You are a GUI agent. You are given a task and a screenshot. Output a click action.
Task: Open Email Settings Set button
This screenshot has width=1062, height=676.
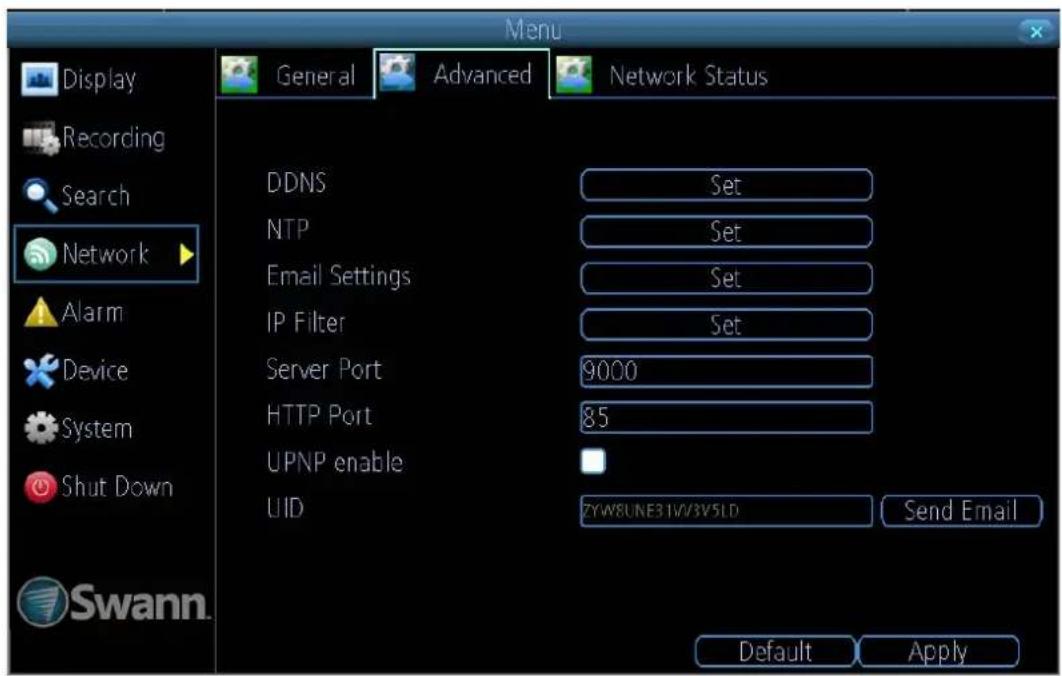[x=726, y=278]
